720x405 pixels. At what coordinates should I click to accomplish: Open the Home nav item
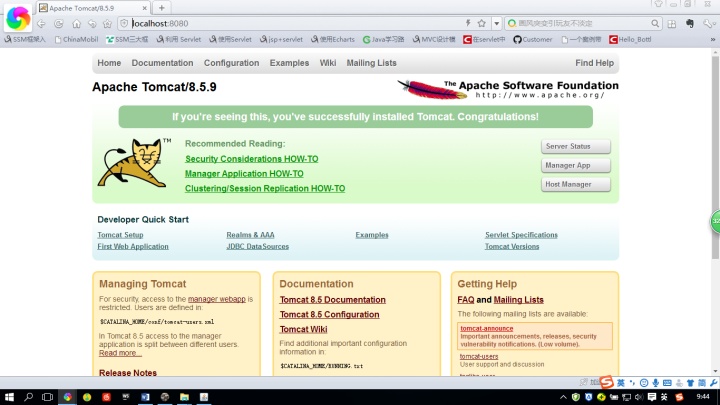pos(109,63)
